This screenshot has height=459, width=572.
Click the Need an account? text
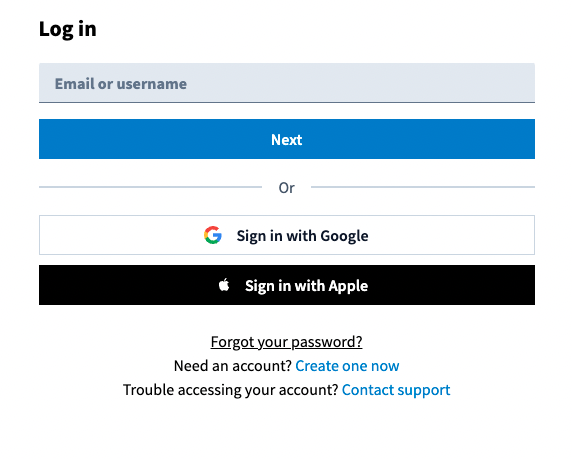point(233,366)
